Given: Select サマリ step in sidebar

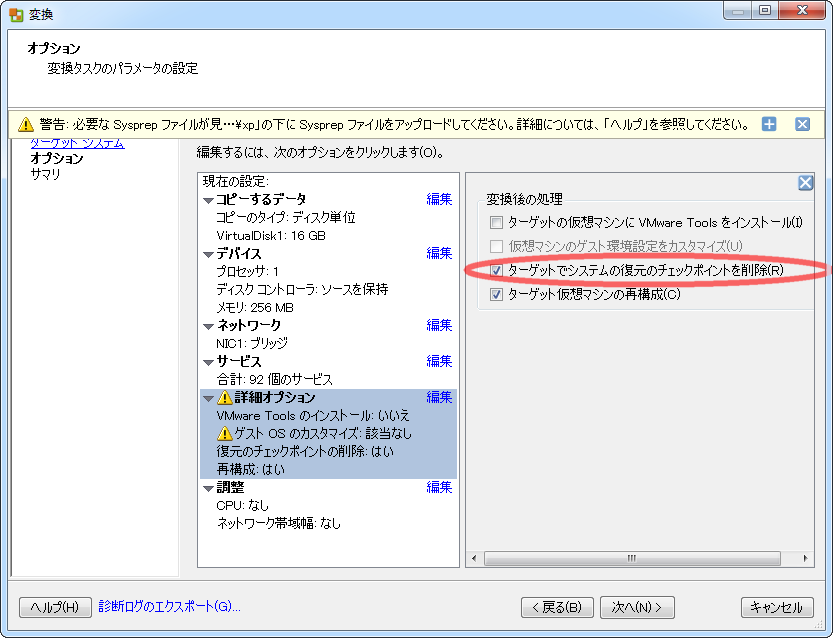Looking at the screenshot, I should pyautogui.click(x=46, y=174).
